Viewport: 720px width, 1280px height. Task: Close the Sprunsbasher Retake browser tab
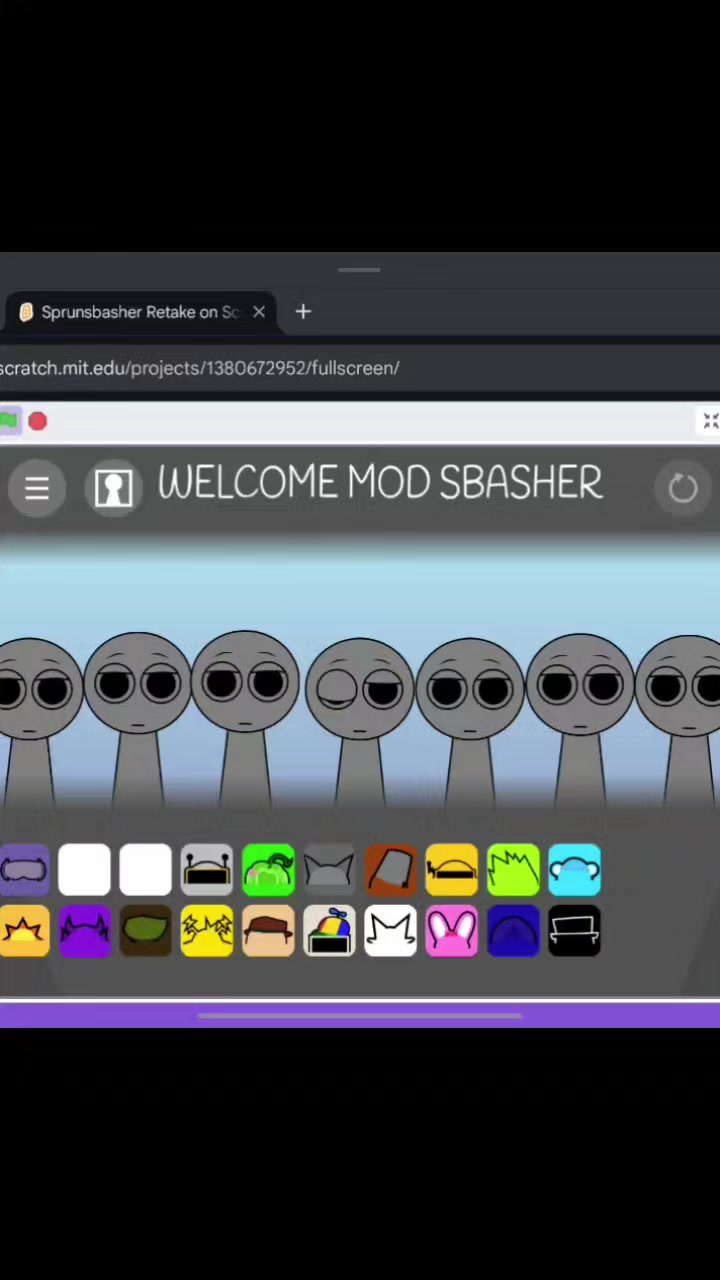(259, 312)
